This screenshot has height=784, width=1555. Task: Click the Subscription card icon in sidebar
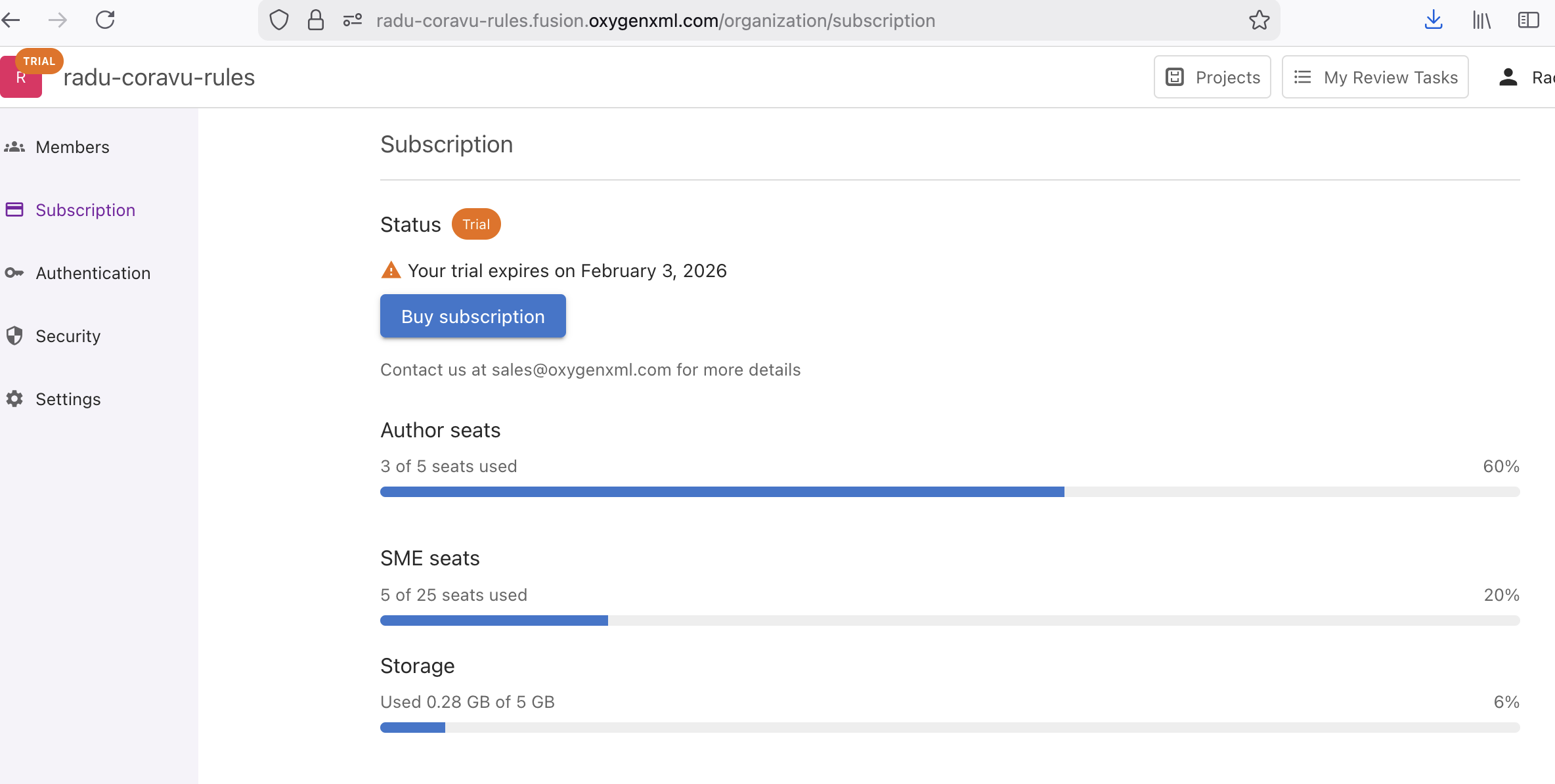coord(14,210)
